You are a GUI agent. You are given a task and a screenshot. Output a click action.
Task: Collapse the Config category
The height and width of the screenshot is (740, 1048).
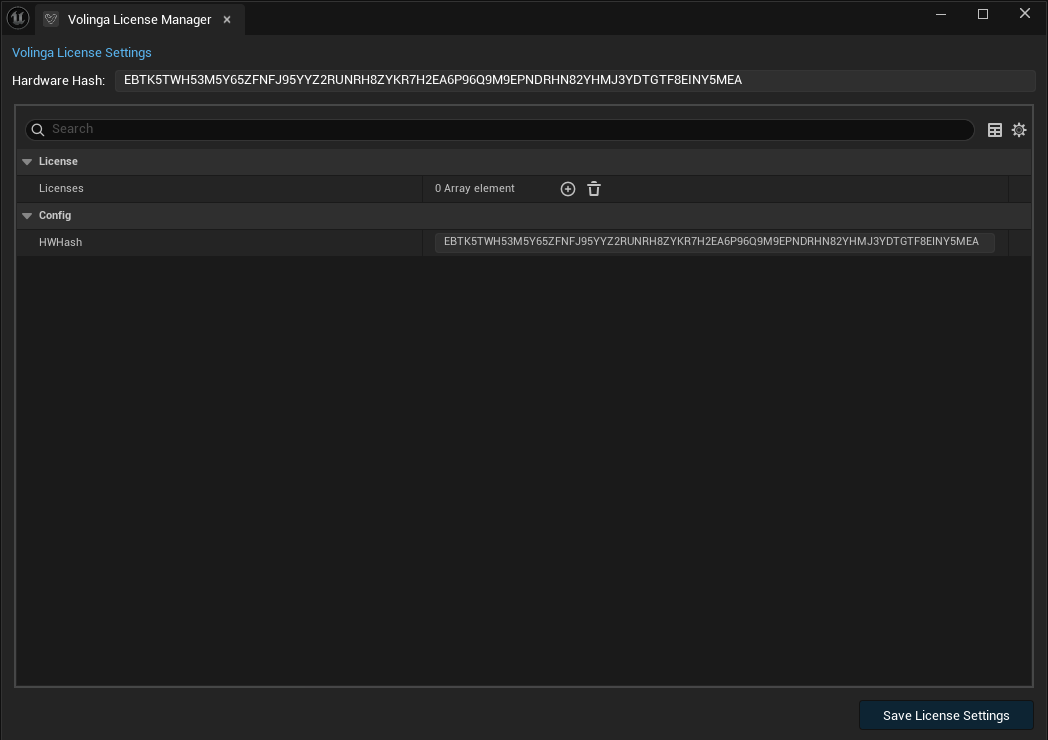coord(27,216)
